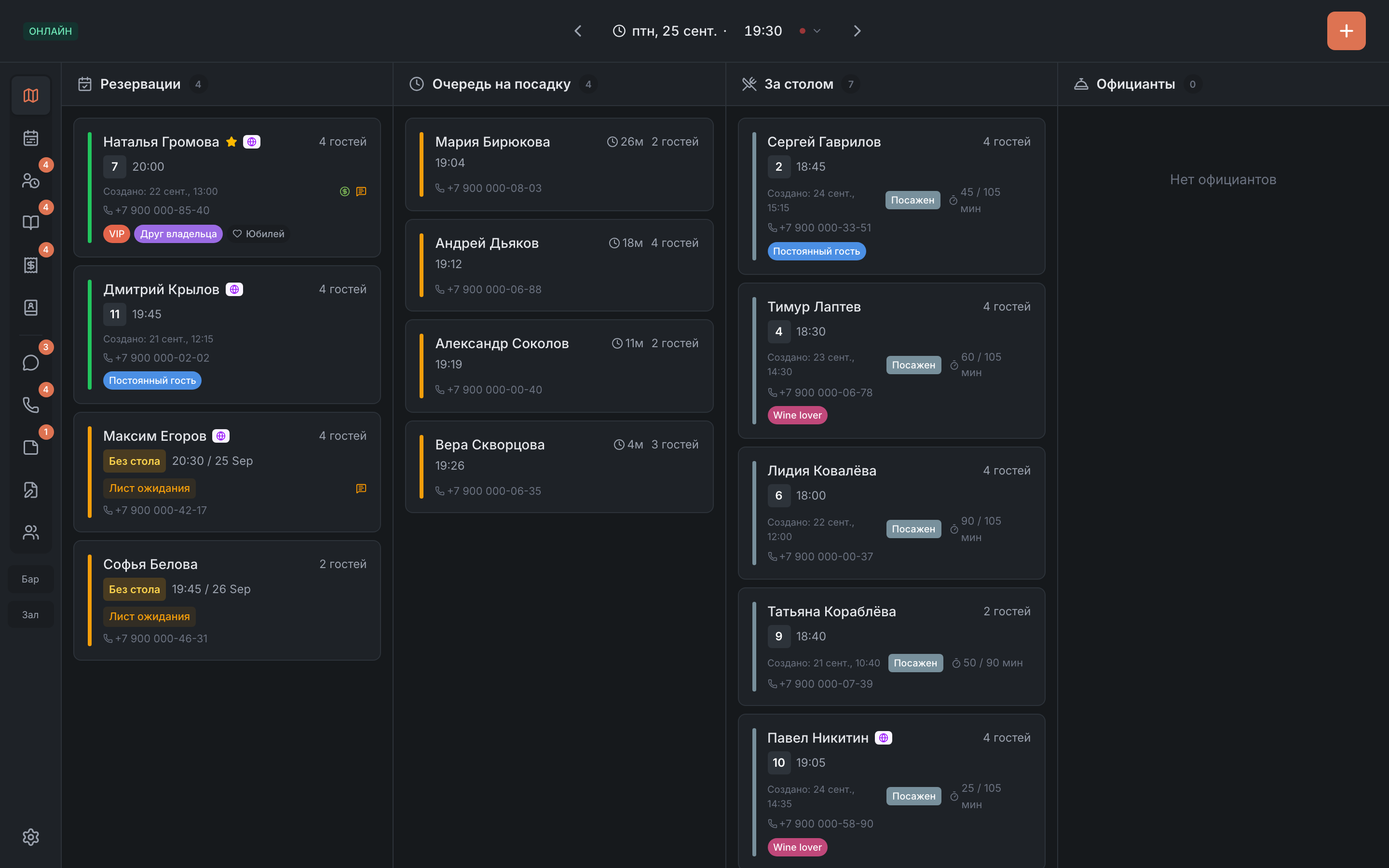Viewport: 1389px width, 868px height.
Task: Click 'Лист ожидания' label on Максим Егоров card
Action: (149, 488)
